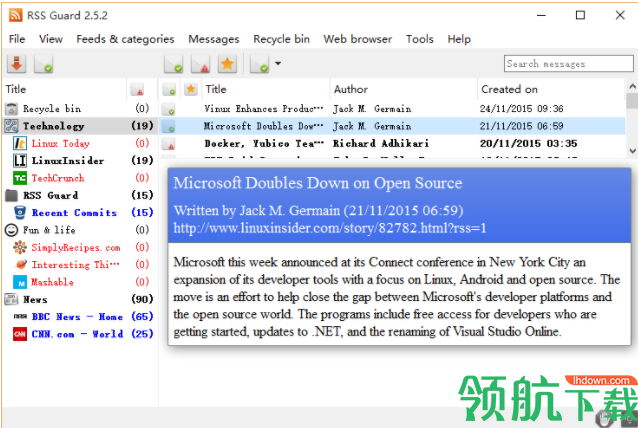Viewport: 638px width, 428px height.
Task: Click the Fun & life smiley icon
Action: [x=11, y=230]
